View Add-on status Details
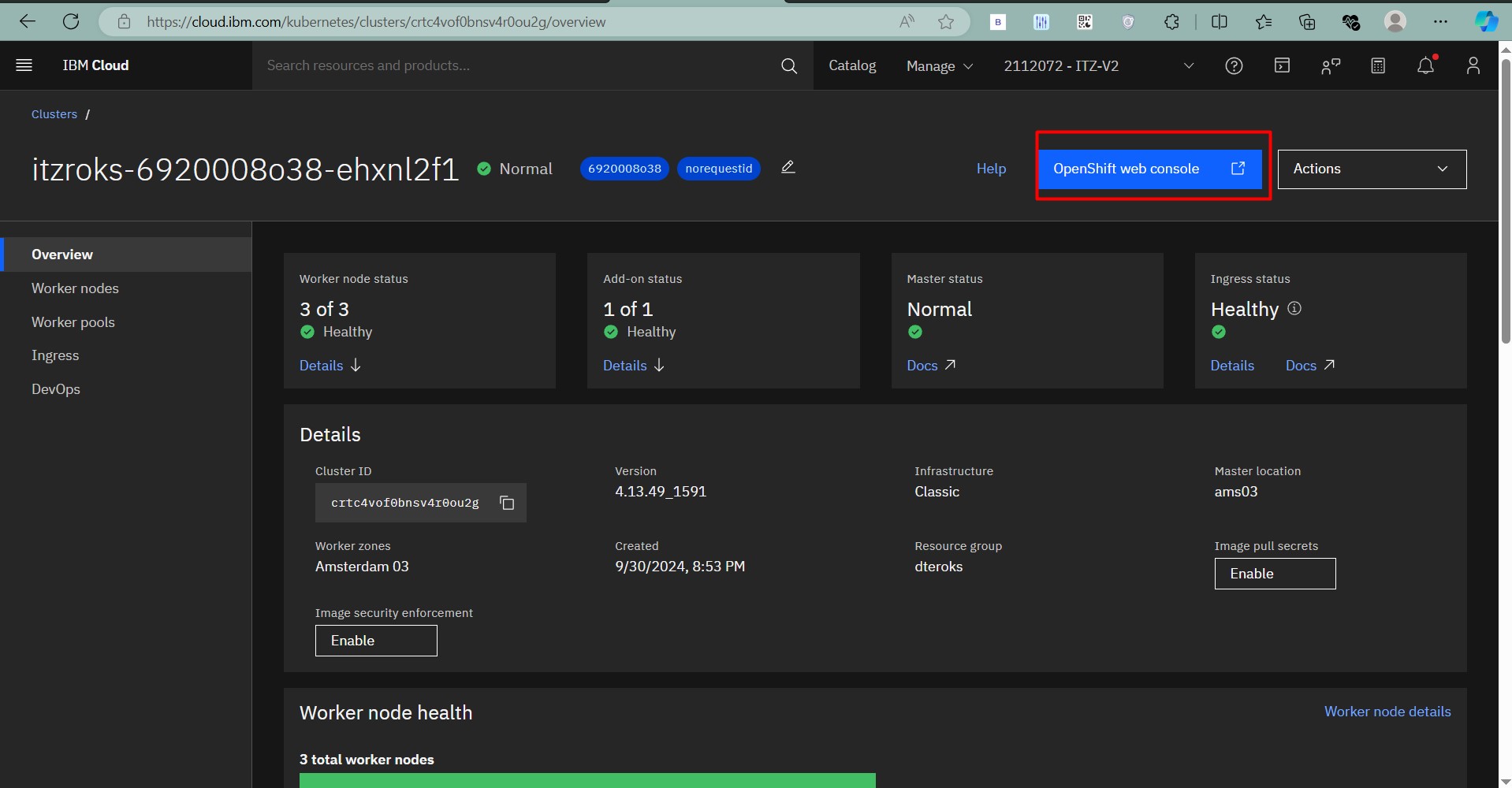 (634, 366)
